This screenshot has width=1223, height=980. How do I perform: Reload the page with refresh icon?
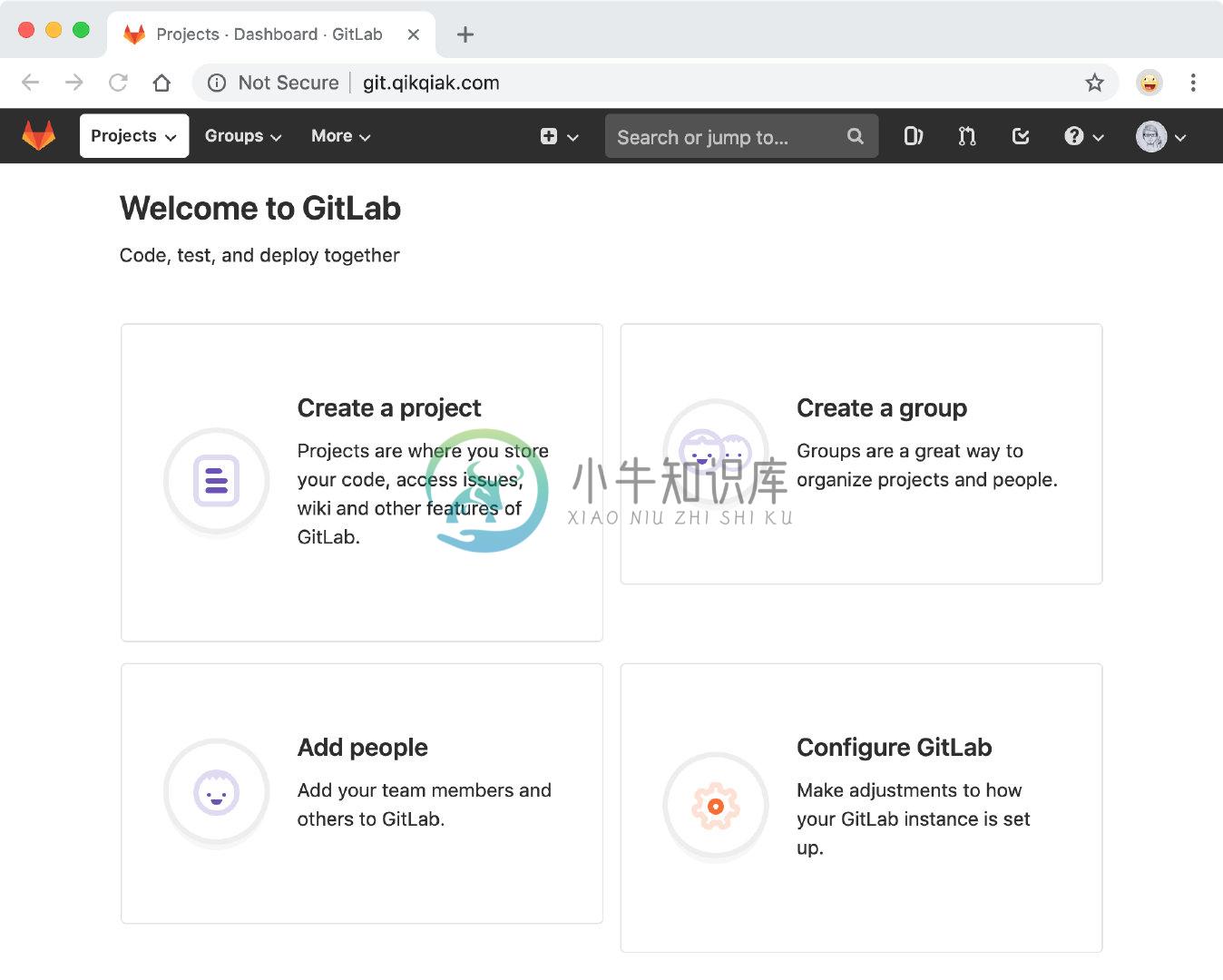[118, 83]
